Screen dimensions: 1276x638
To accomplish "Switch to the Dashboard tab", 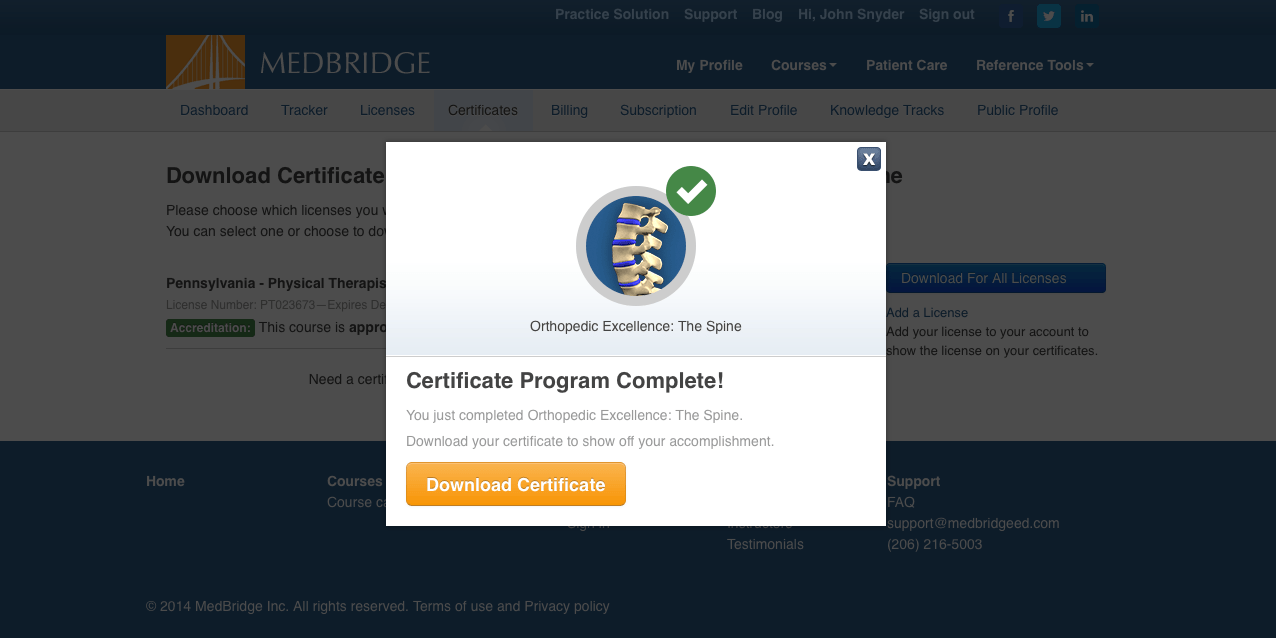I will [x=214, y=110].
